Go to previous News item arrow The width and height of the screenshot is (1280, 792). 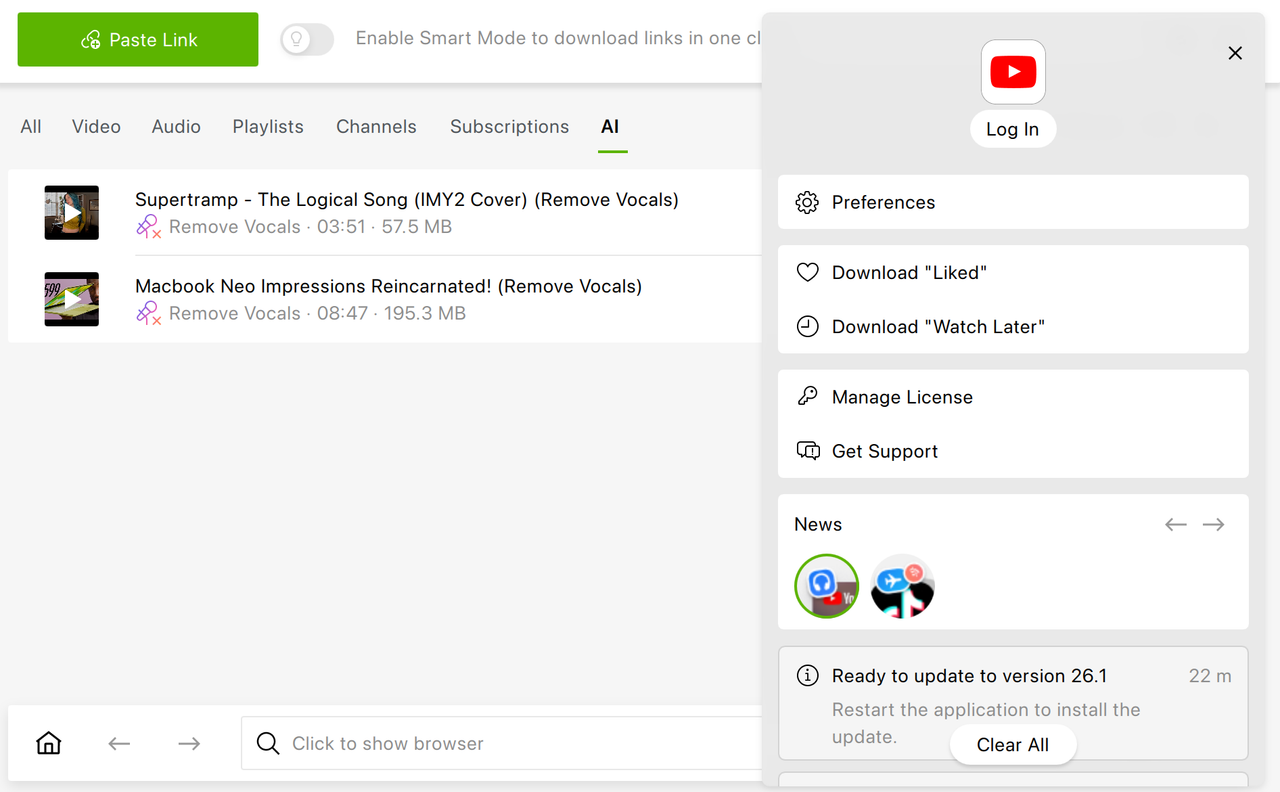coord(1176,524)
